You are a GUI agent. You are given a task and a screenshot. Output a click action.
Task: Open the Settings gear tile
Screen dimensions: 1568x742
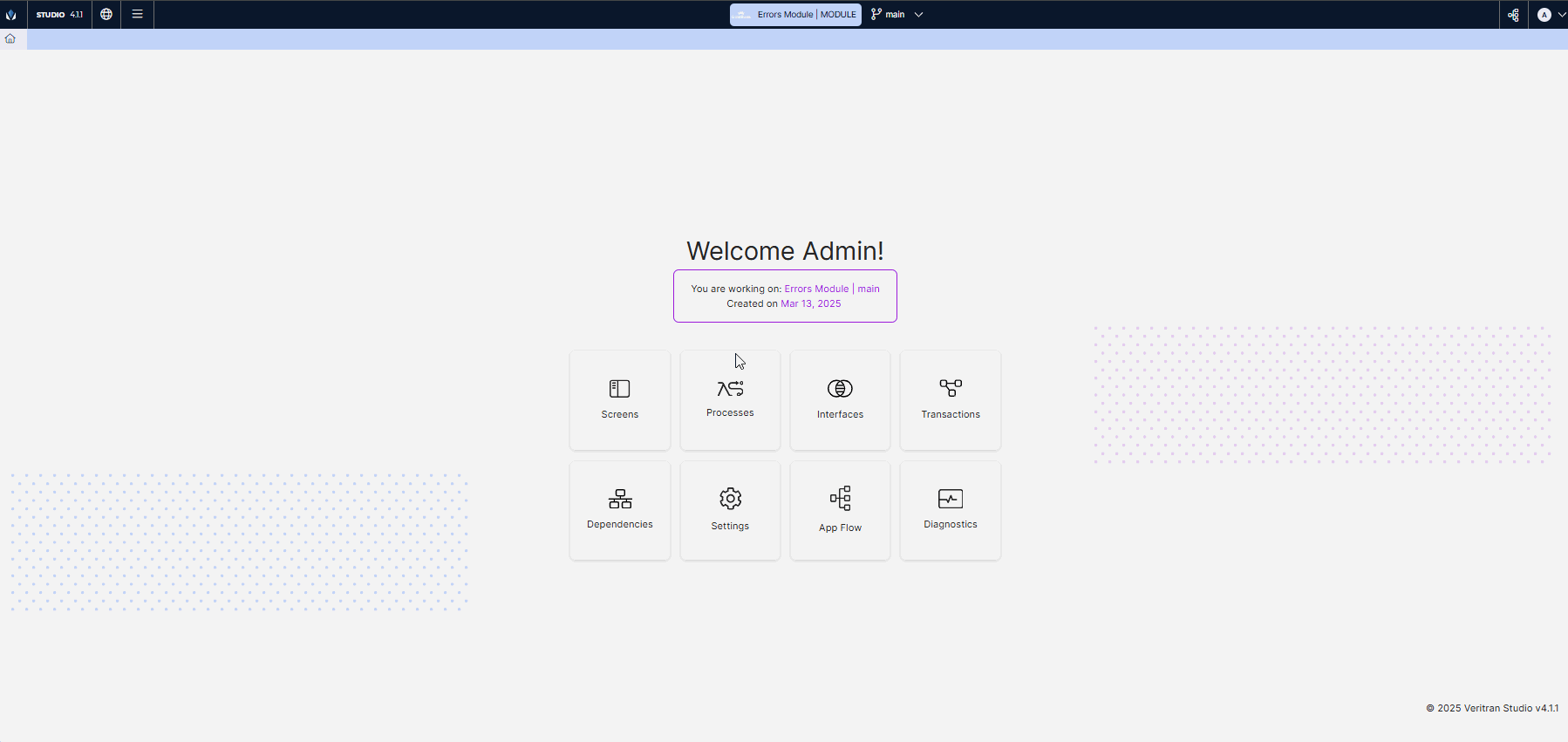pyautogui.click(x=730, y=510)
